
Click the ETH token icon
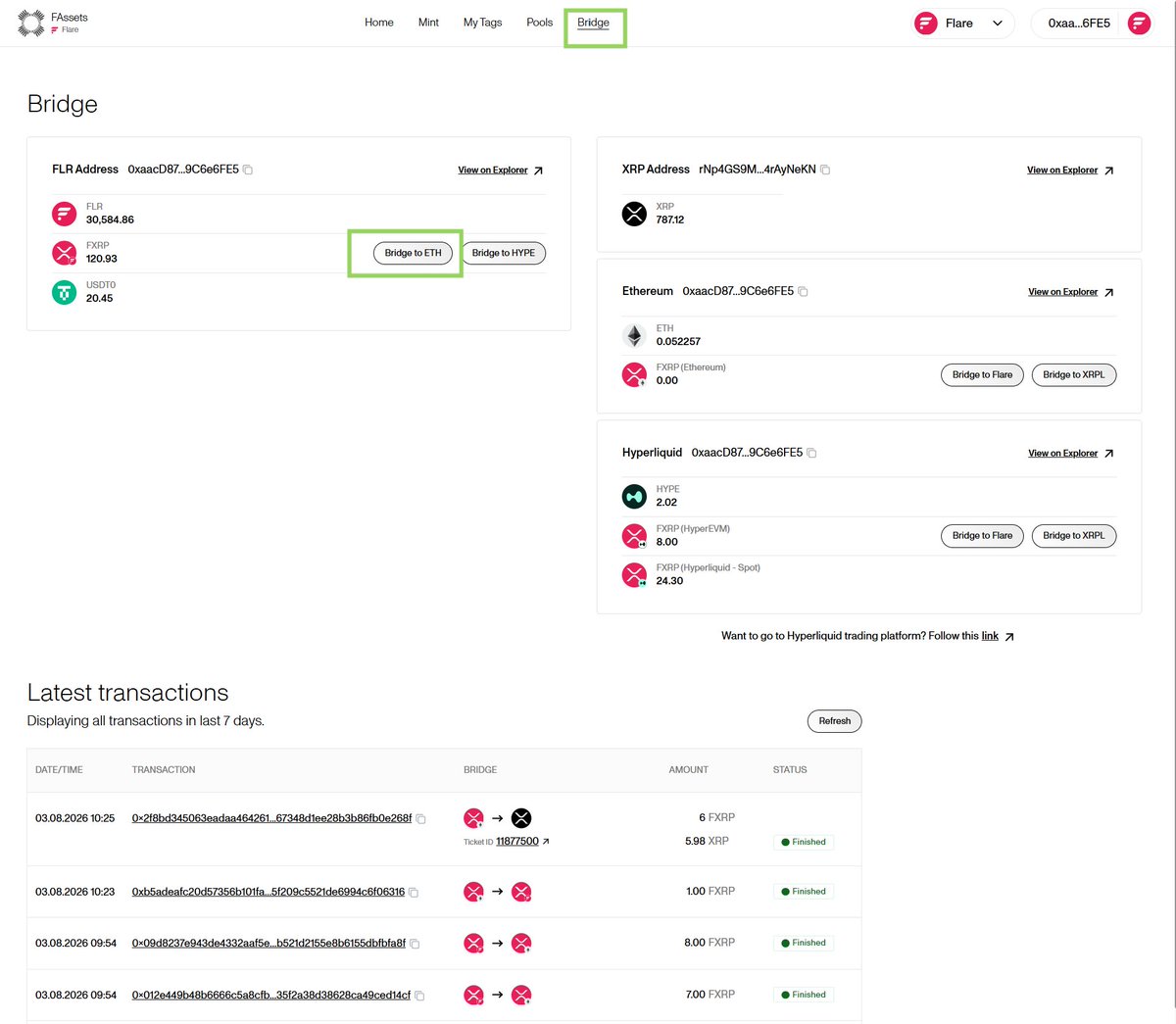point(635,335)
